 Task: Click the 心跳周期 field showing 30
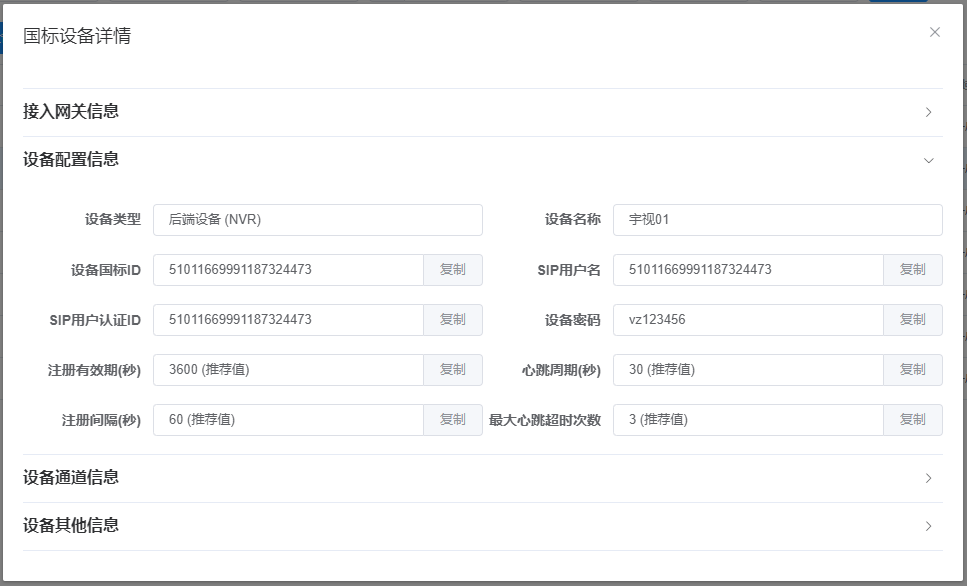coord(748,369)
